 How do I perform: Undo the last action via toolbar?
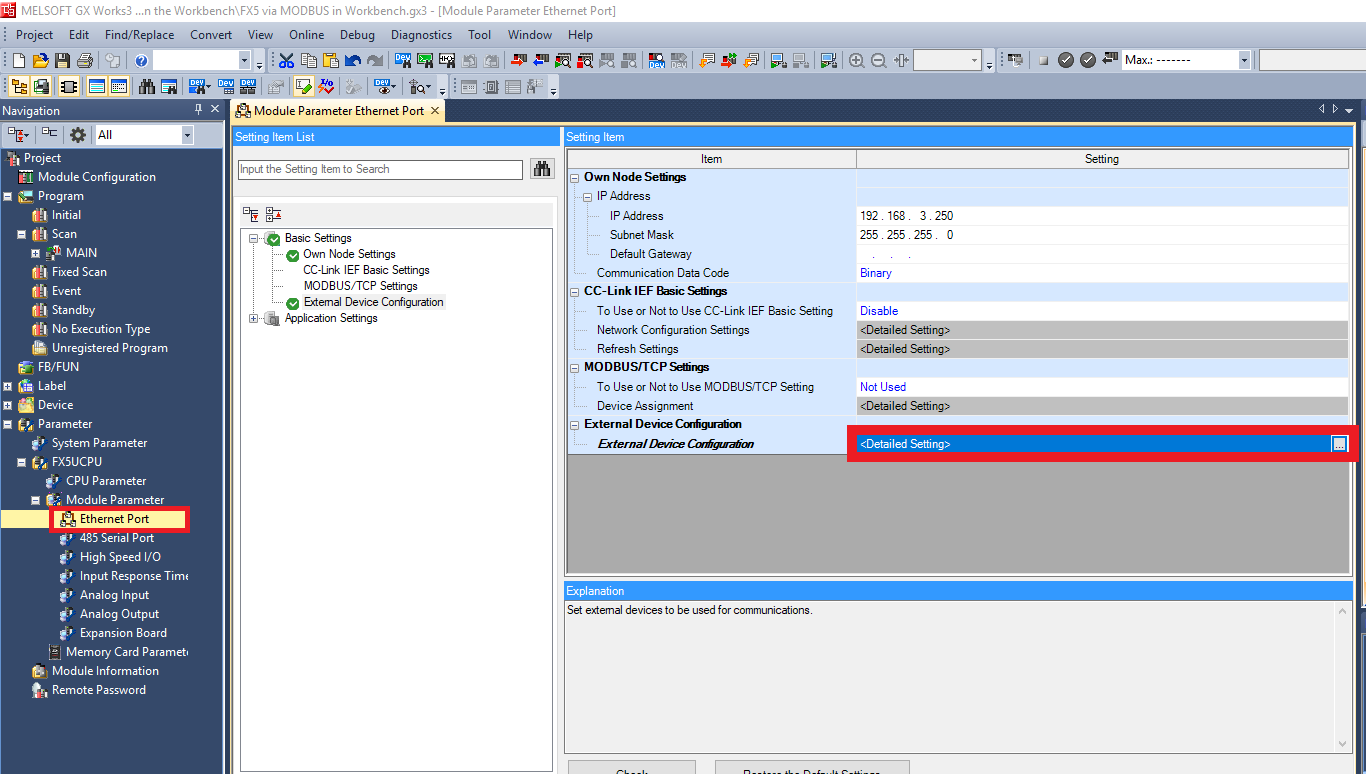(x=352, y=60)
